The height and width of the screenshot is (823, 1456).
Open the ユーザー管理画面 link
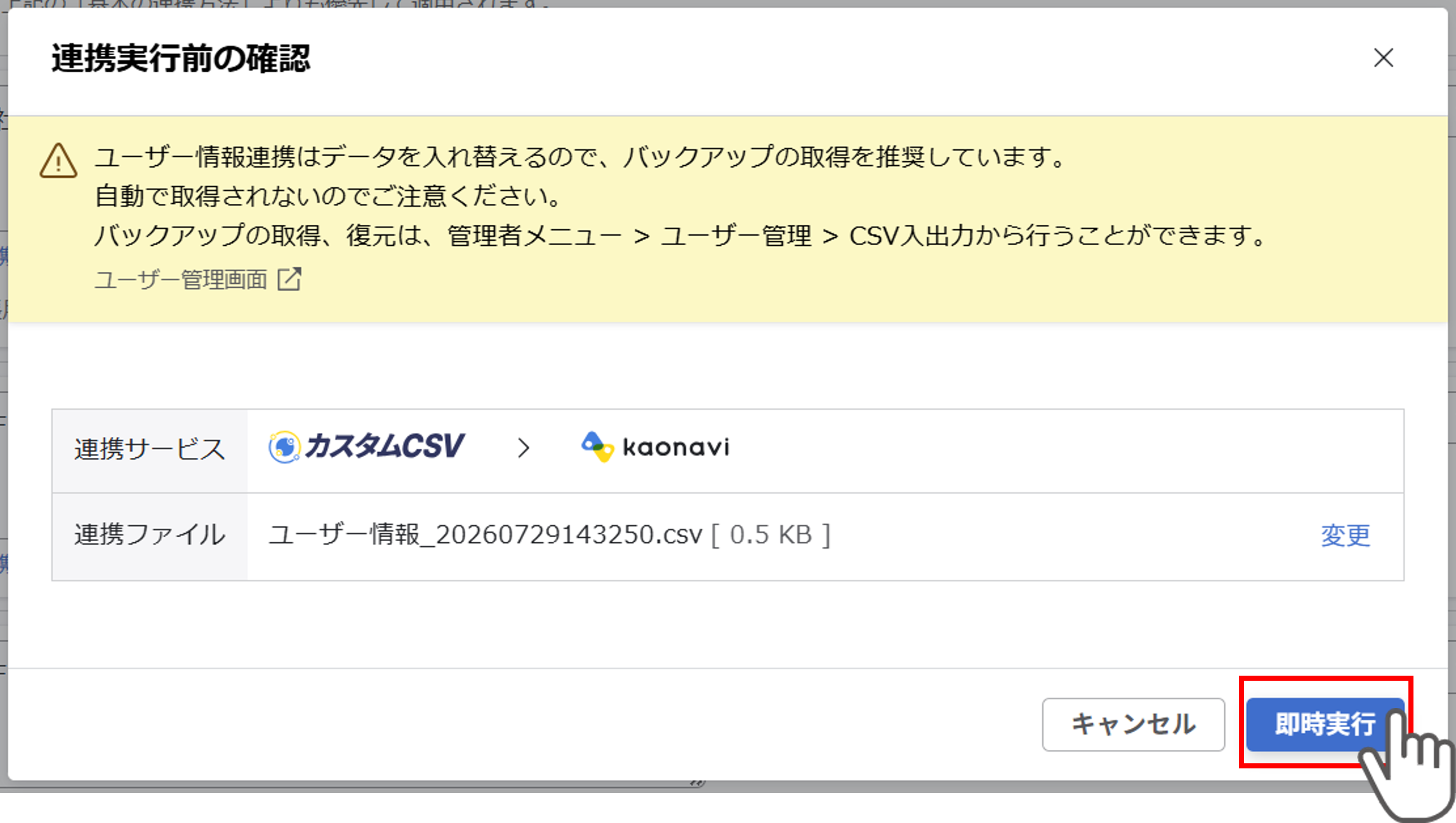click(x=181, y=279)
